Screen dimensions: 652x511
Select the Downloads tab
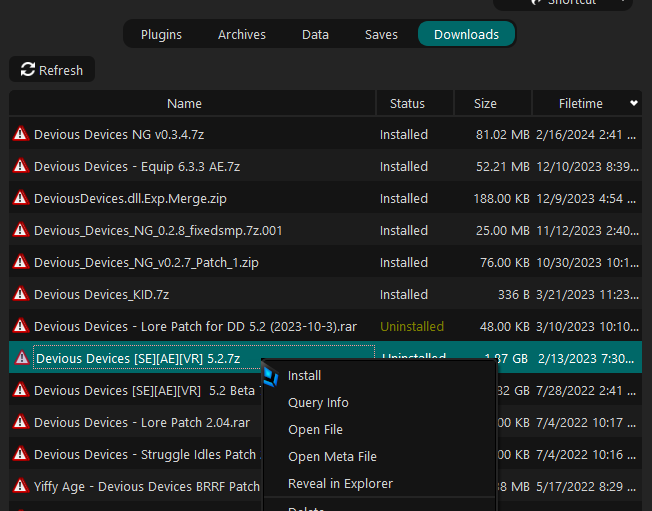point(466,34)
